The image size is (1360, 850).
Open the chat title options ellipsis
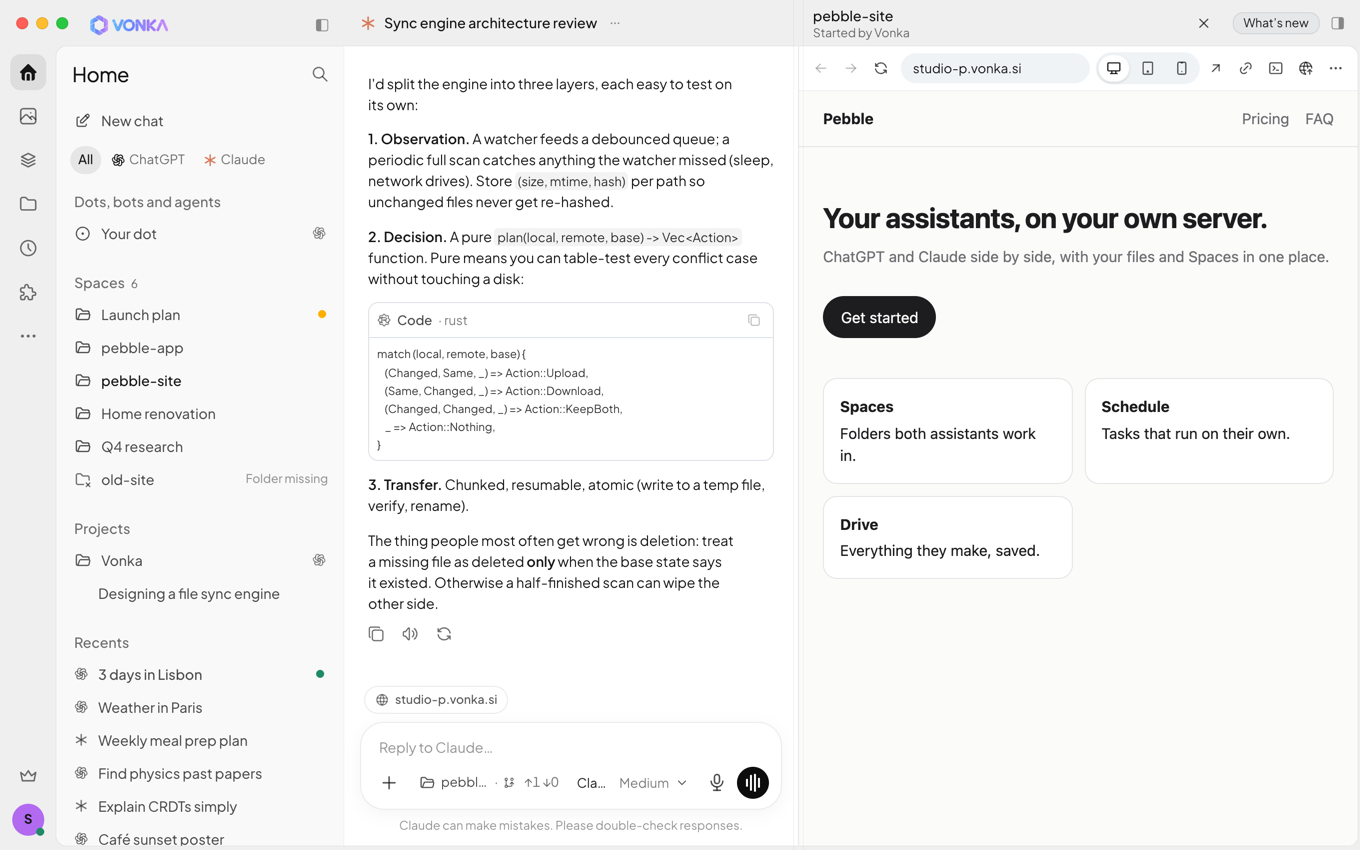click(x=615, y=23)
